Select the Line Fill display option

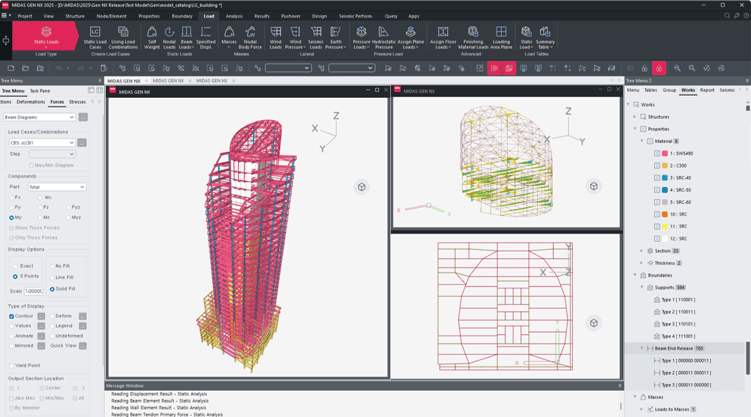pos(52,277)
